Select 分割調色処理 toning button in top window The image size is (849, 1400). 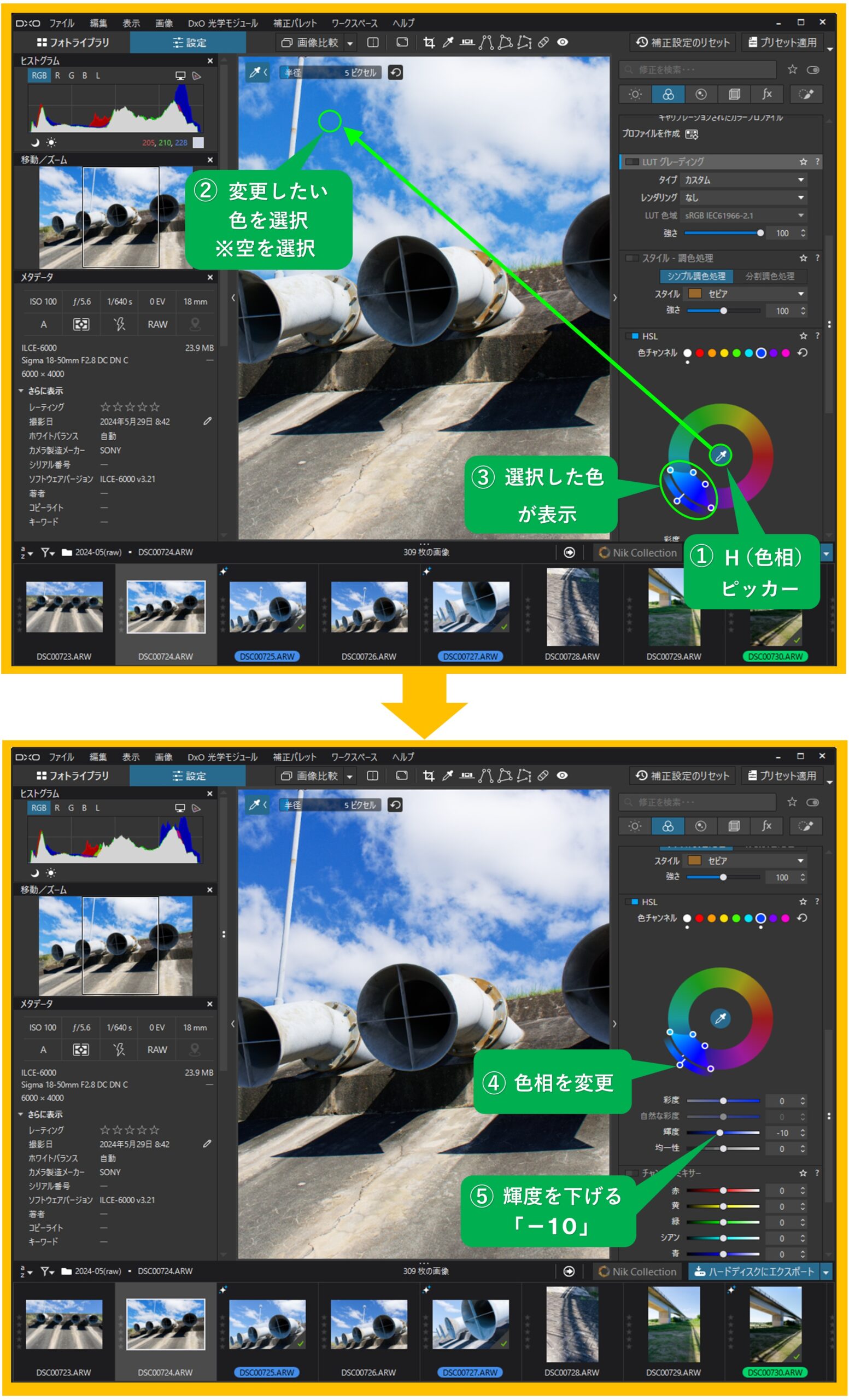coord(770,276)
